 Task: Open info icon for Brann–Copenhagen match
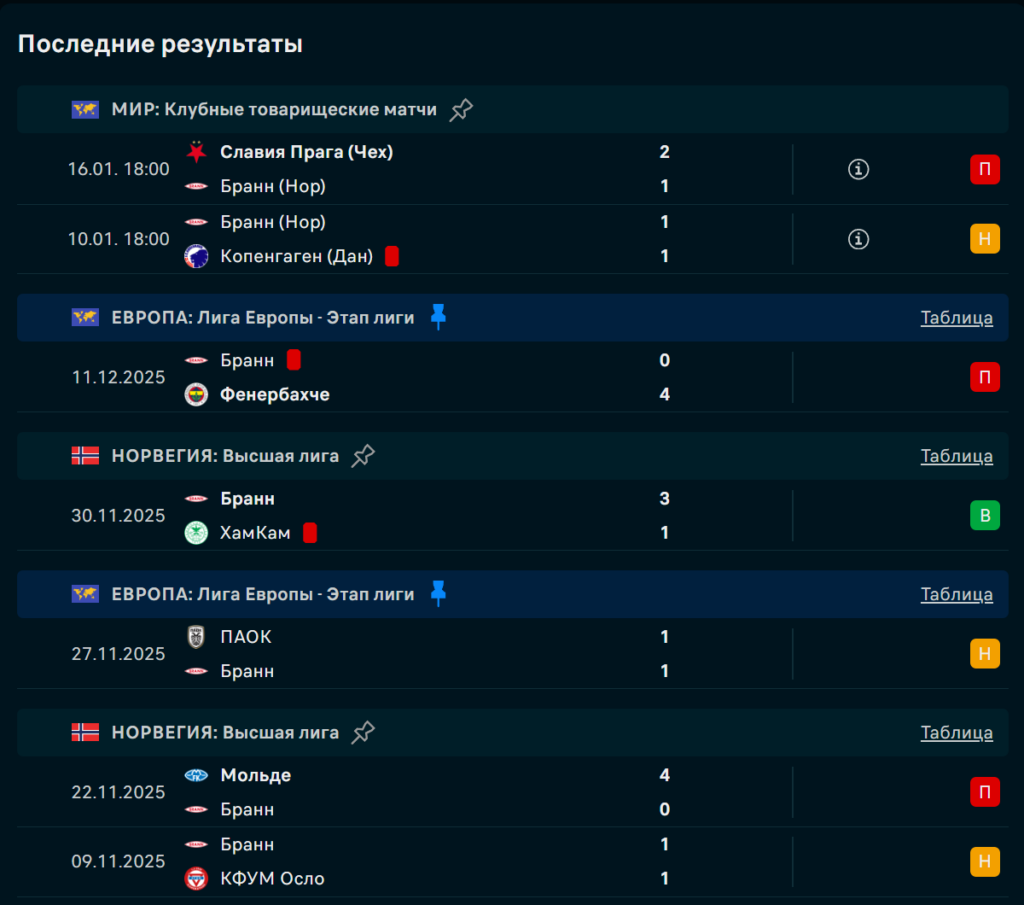[858, 239]
